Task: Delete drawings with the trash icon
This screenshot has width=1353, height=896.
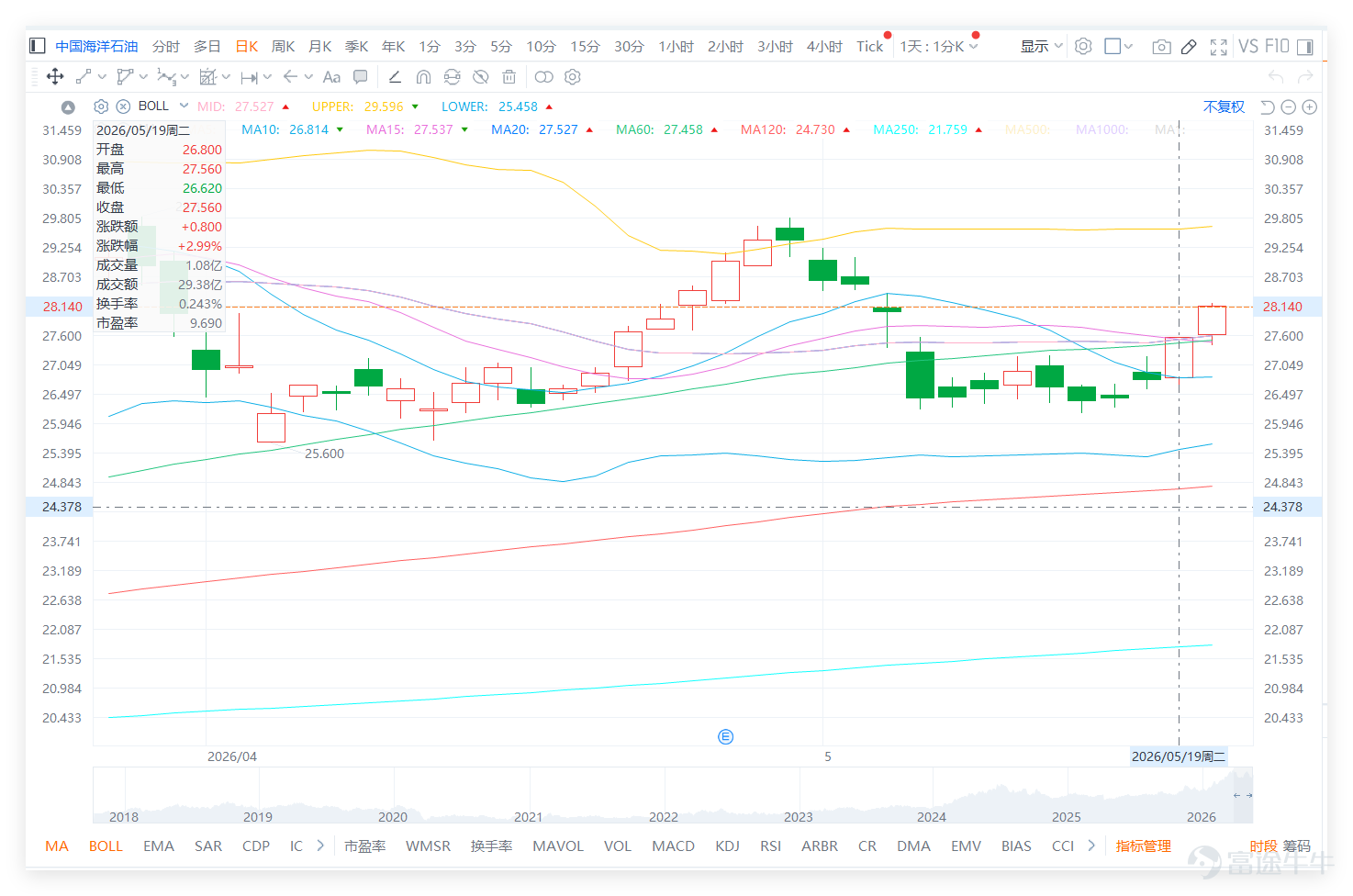Action: [509, 77]
